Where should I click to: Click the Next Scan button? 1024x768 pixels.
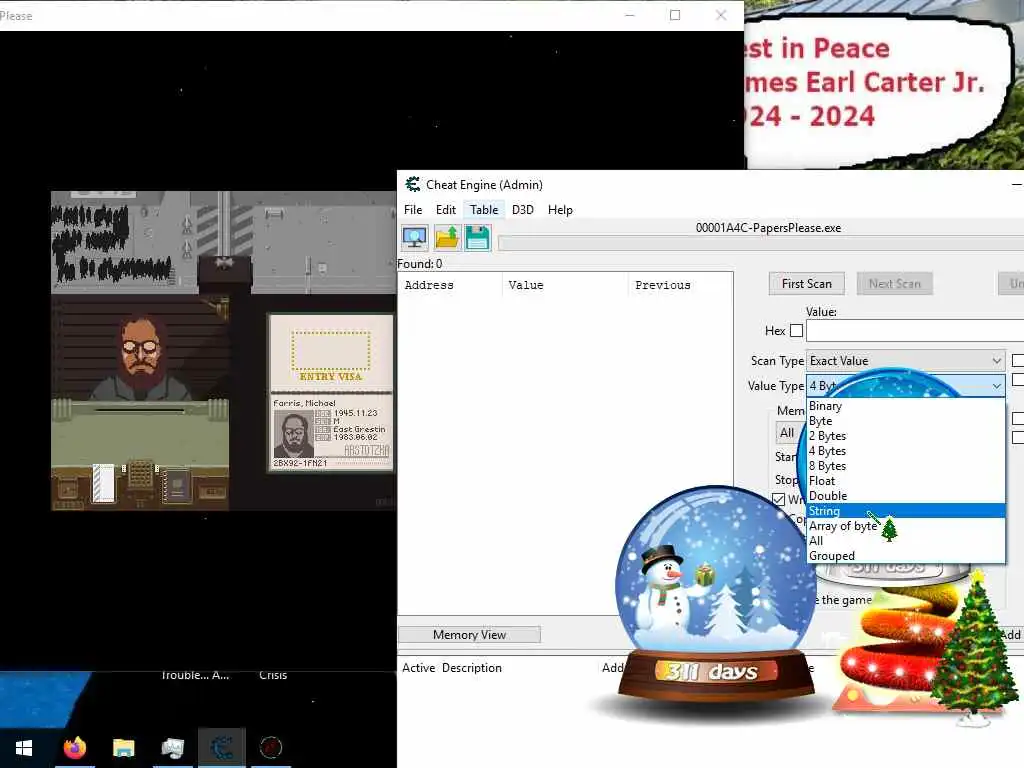coord(894,284)
